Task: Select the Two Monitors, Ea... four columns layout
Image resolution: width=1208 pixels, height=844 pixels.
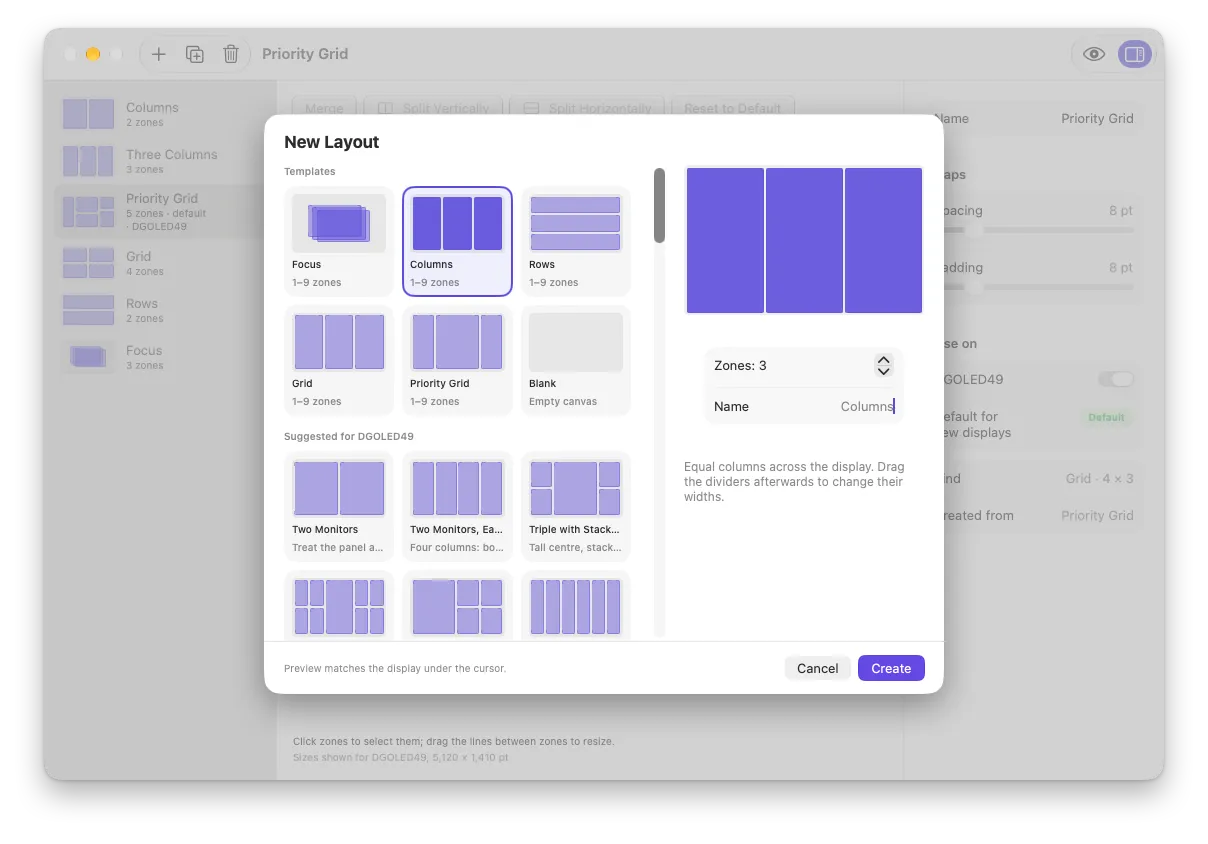Action: pos(457,506)
